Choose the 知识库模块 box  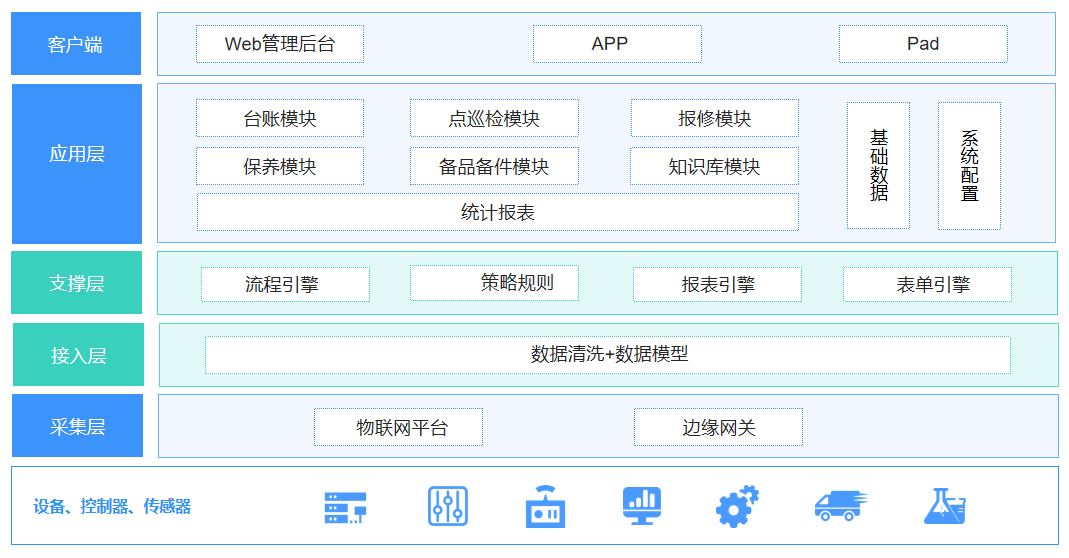pyautogui.click(x=714, y=166)
